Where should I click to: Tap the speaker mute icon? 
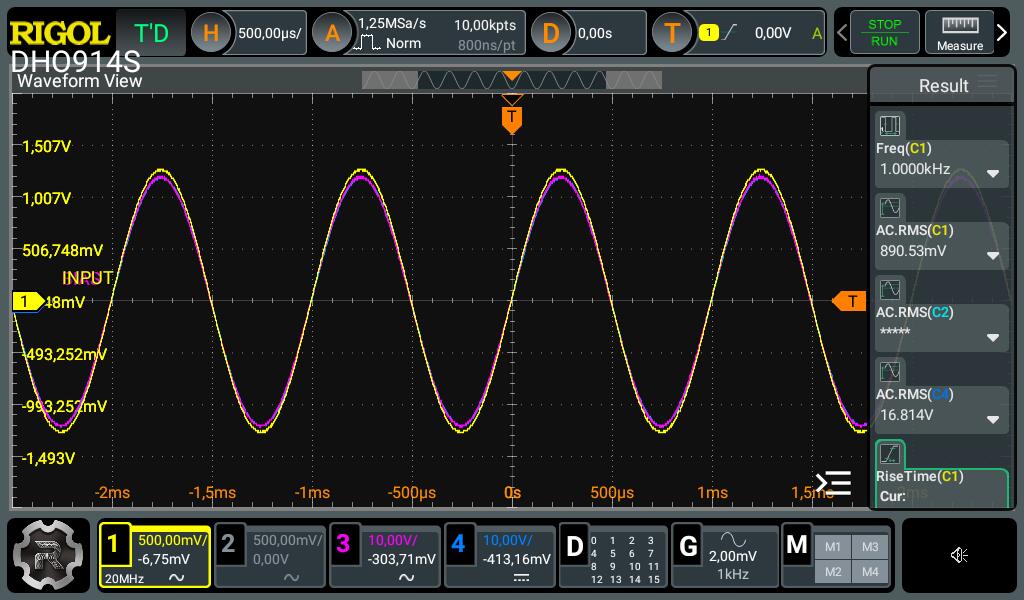[x=959, y=555]
